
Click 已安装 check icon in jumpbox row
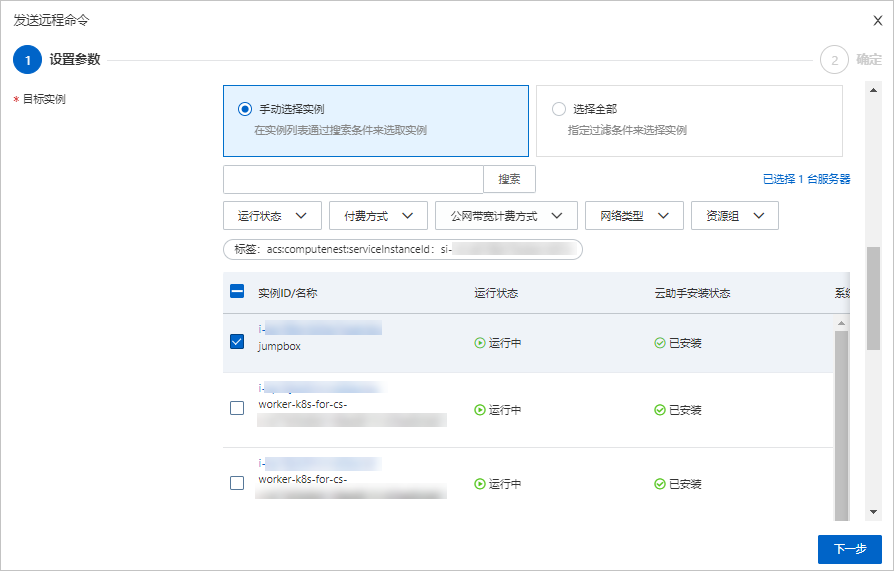[x=660, y=343]
